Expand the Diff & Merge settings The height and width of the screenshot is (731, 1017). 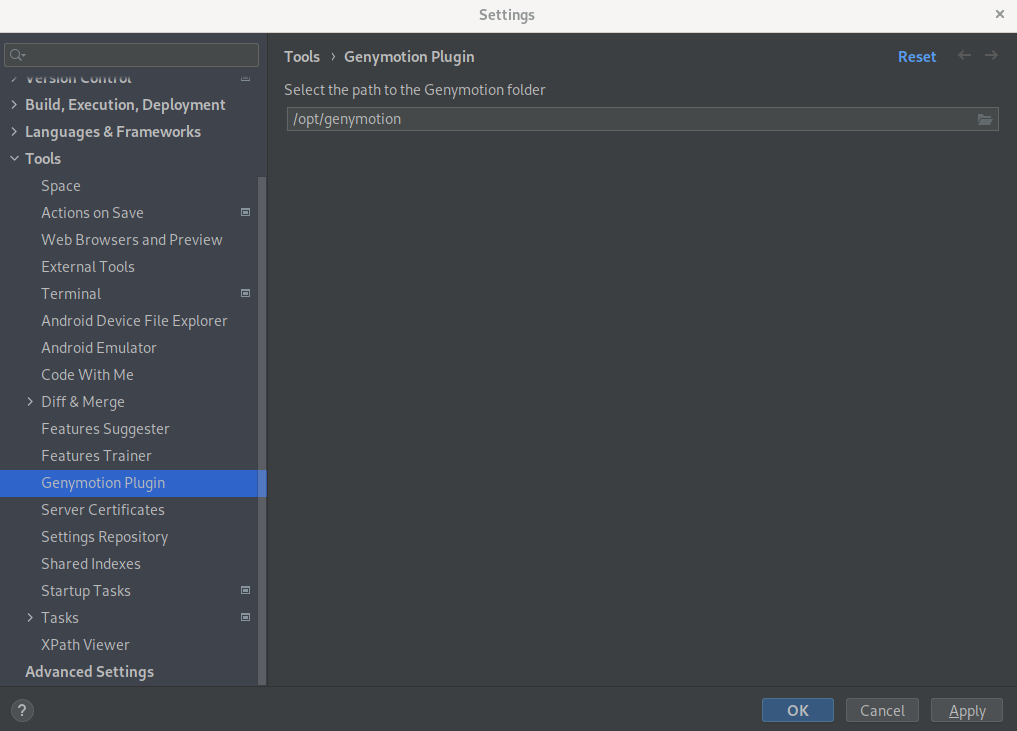[29, 401]
